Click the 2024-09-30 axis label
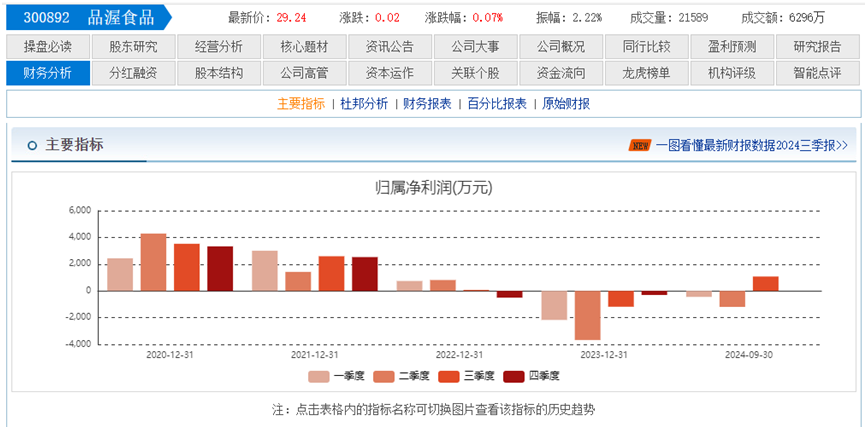The height and width of the screenshot is (429, 867). [x=749, y=355]
